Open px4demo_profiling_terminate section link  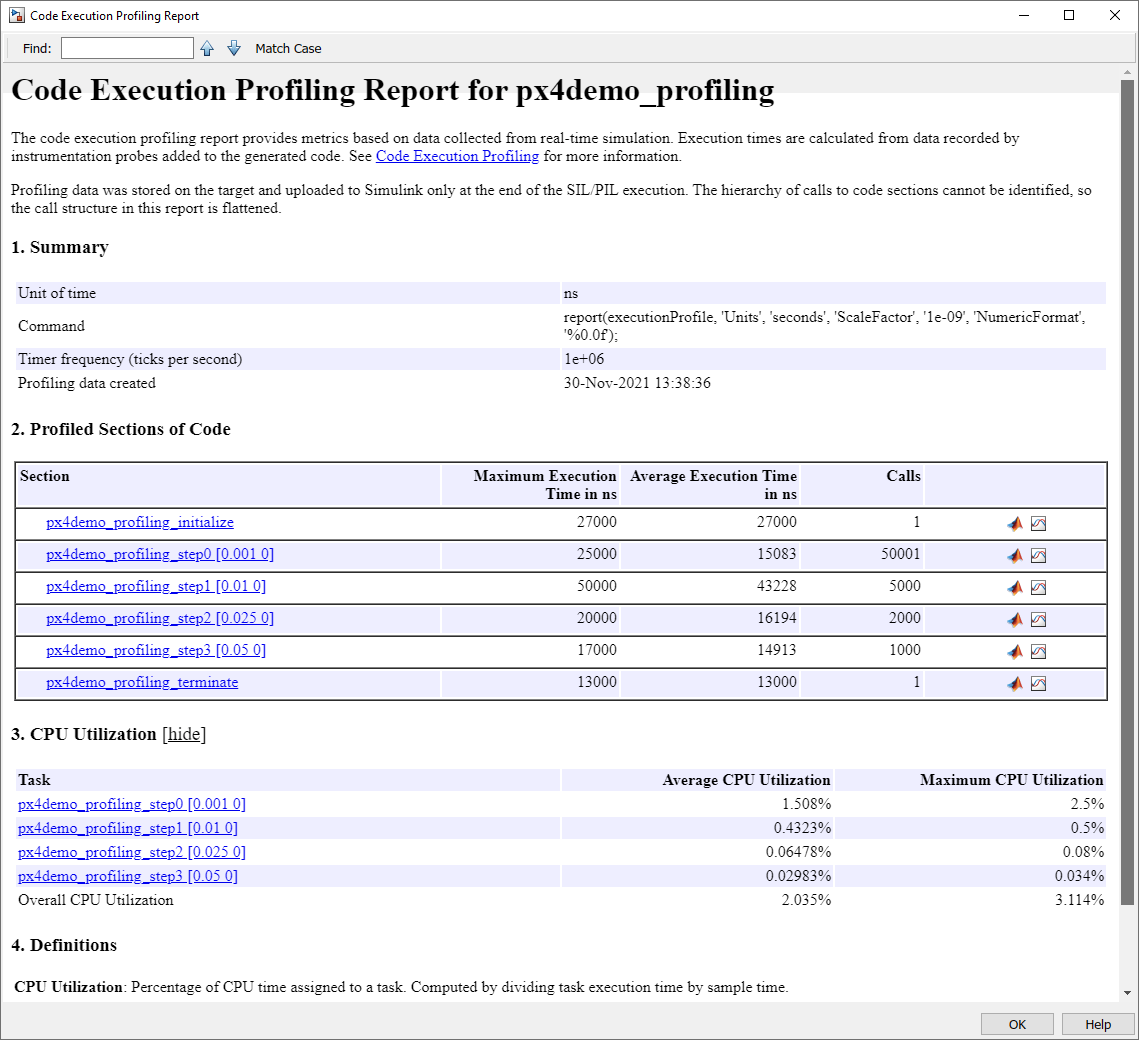coord(142,682)
